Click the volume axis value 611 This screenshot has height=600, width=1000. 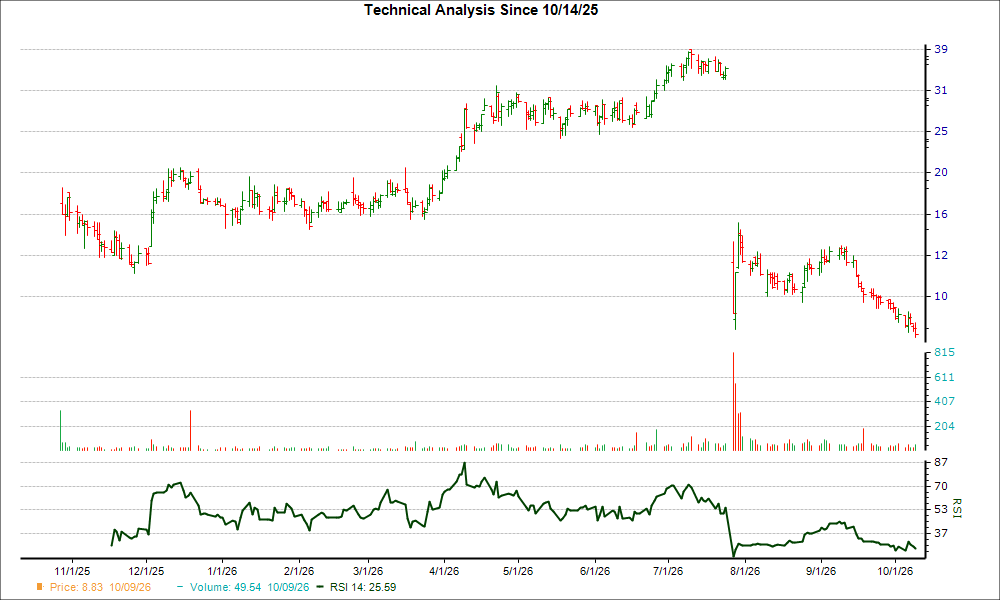click(944, 377)
